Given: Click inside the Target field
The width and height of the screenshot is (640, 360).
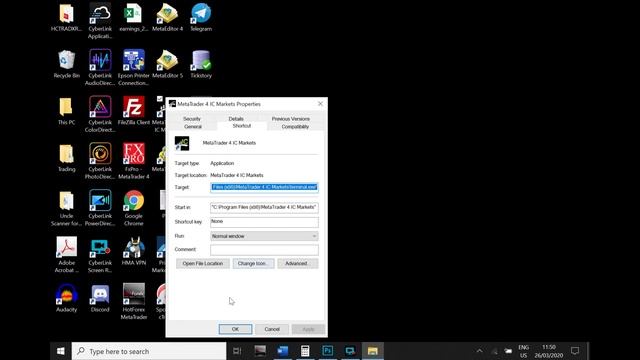Looking at the screenshot, I should 264,187.
